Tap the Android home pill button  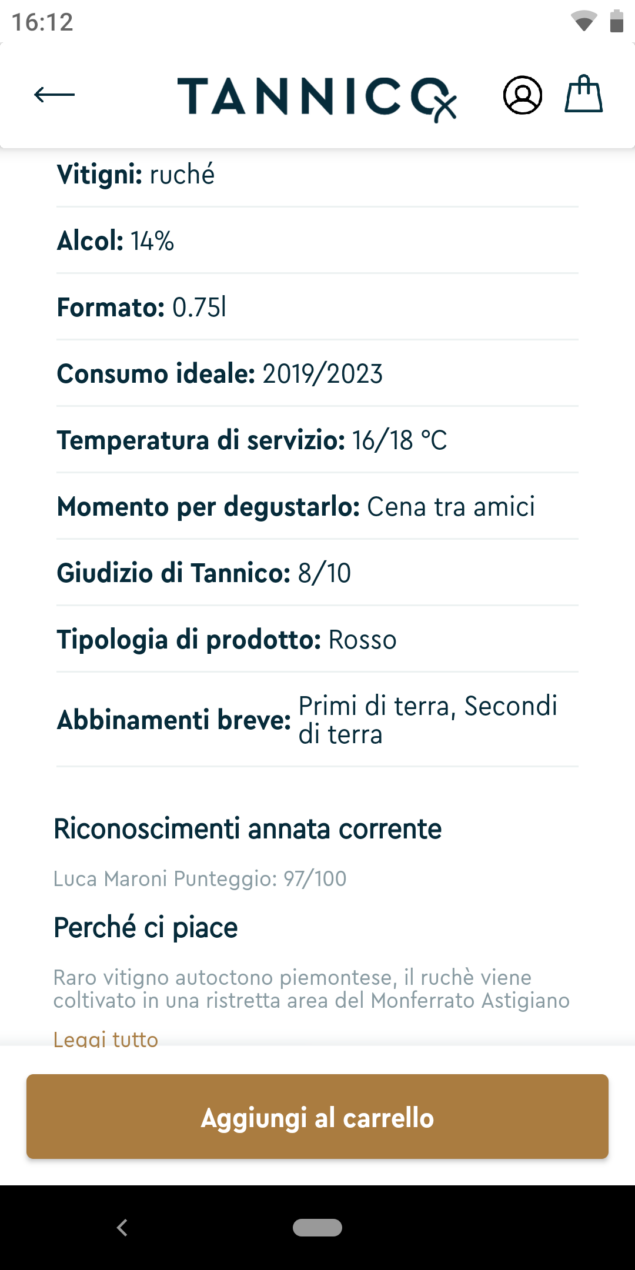(317, 1227)
